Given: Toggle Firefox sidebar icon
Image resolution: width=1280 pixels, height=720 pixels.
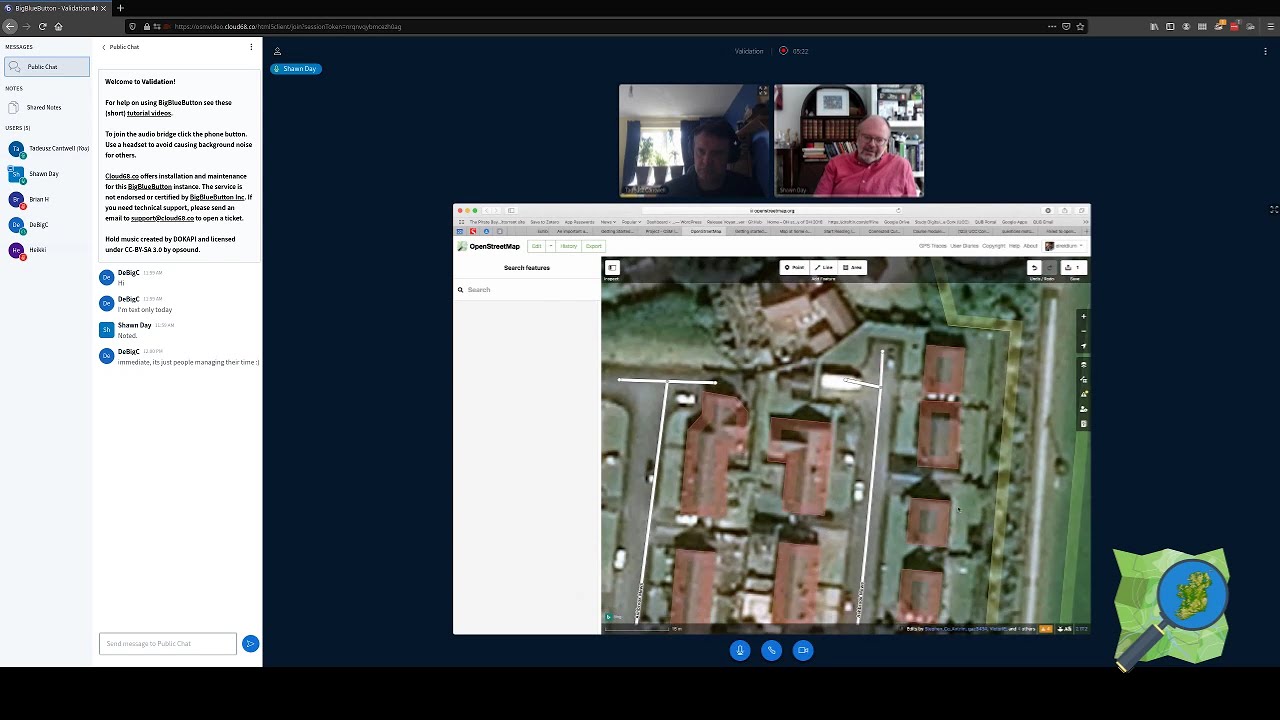Looking at the screenshot, I should click(x=1170, y=26).
